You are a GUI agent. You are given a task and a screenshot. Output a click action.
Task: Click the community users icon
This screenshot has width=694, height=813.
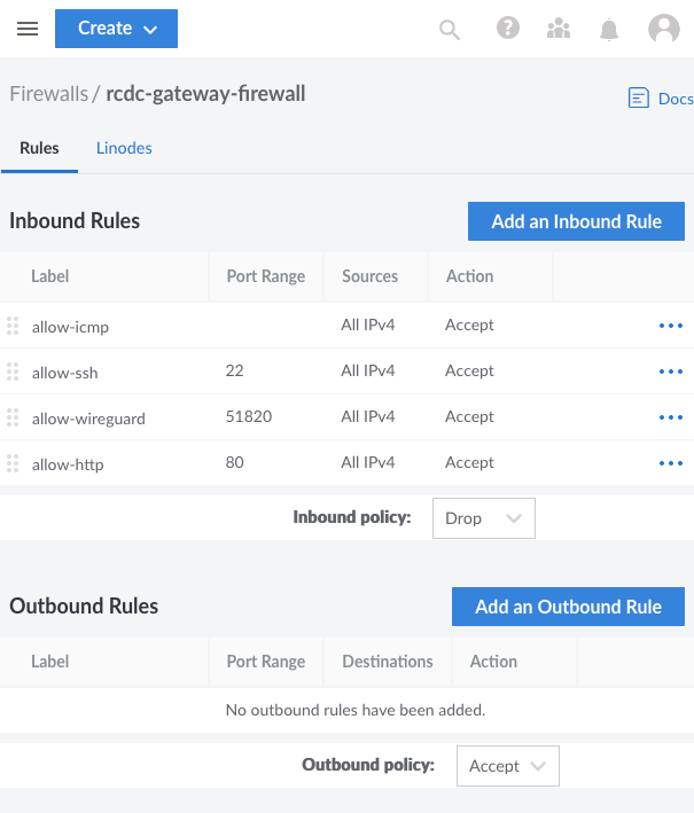coord(559,29)
